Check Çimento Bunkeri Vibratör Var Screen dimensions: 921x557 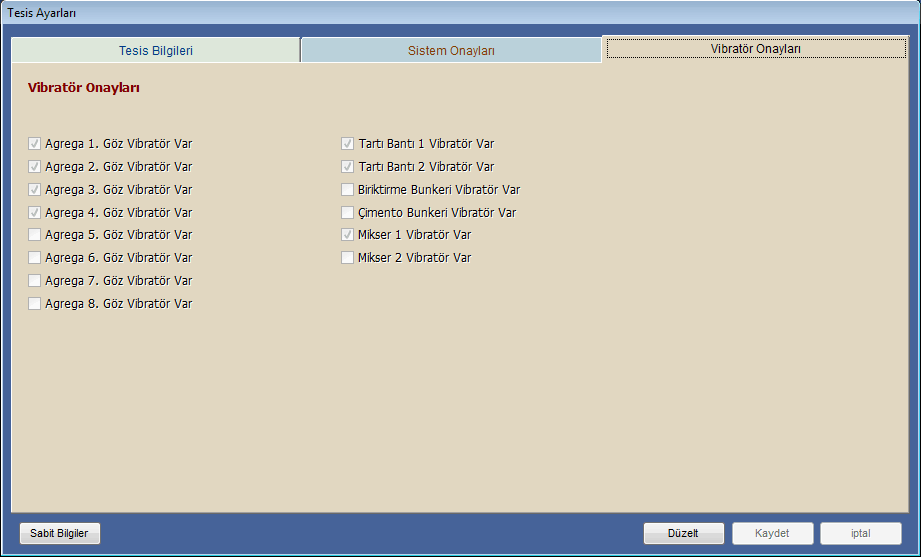click(x=348, y=213)
